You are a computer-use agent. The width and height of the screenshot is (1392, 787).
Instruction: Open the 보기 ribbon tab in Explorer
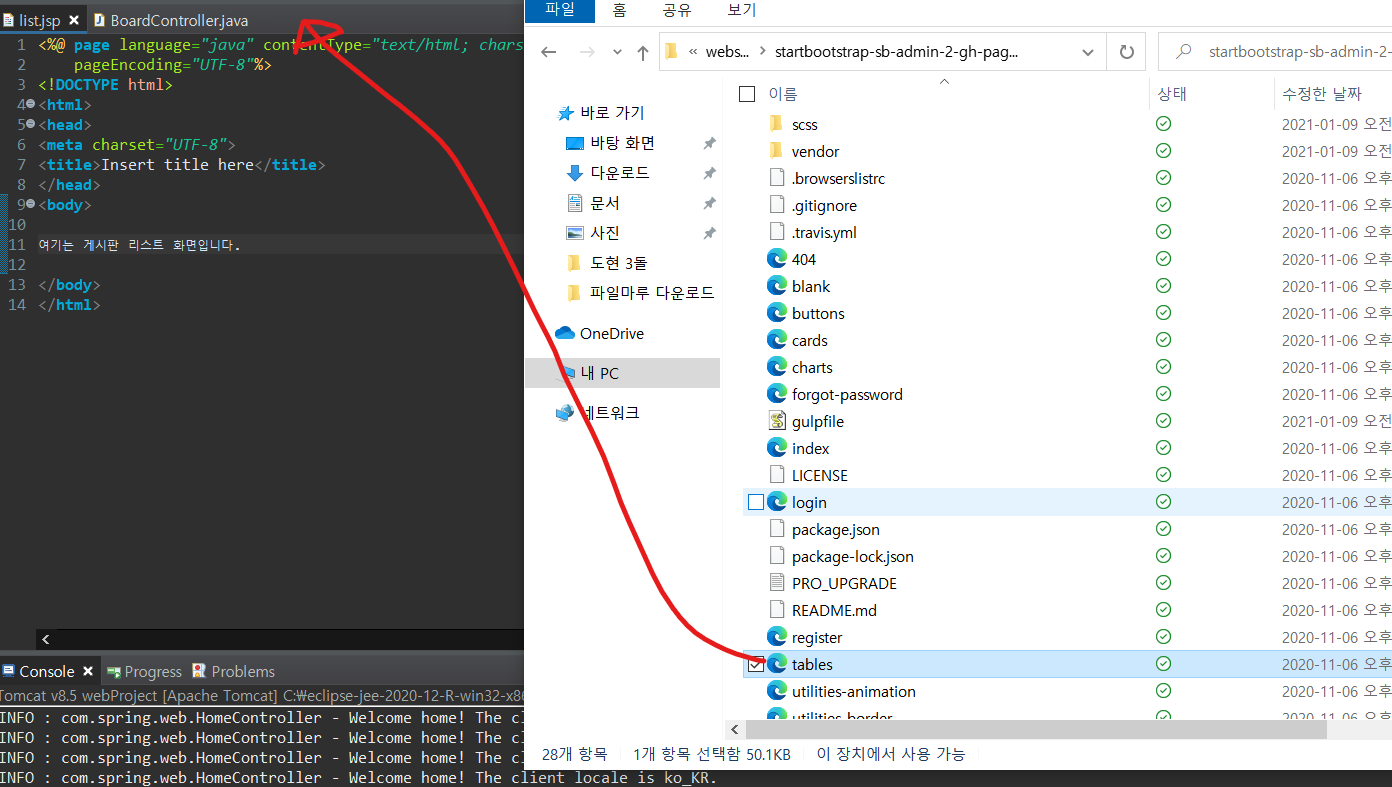click(742, 10)
